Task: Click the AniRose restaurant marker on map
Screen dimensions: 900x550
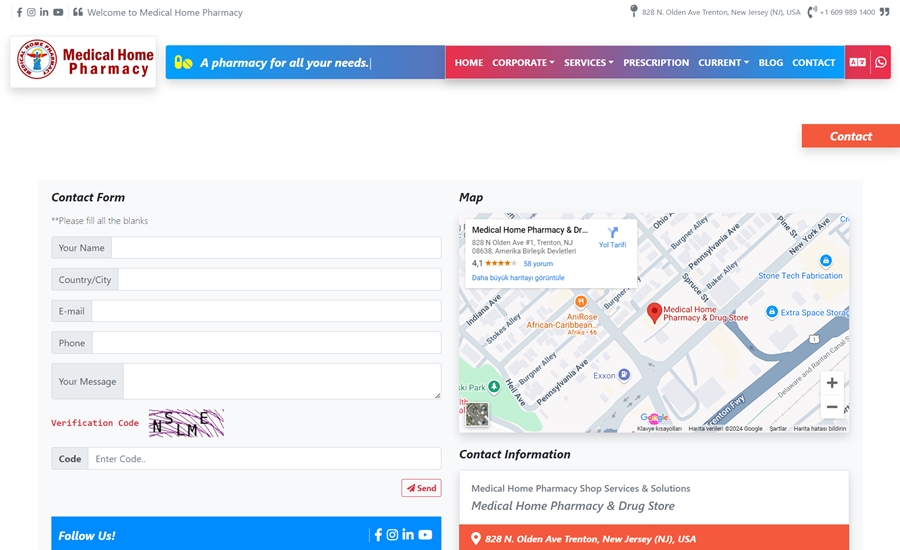Action: pyautogui.click(x=581, y=301)
